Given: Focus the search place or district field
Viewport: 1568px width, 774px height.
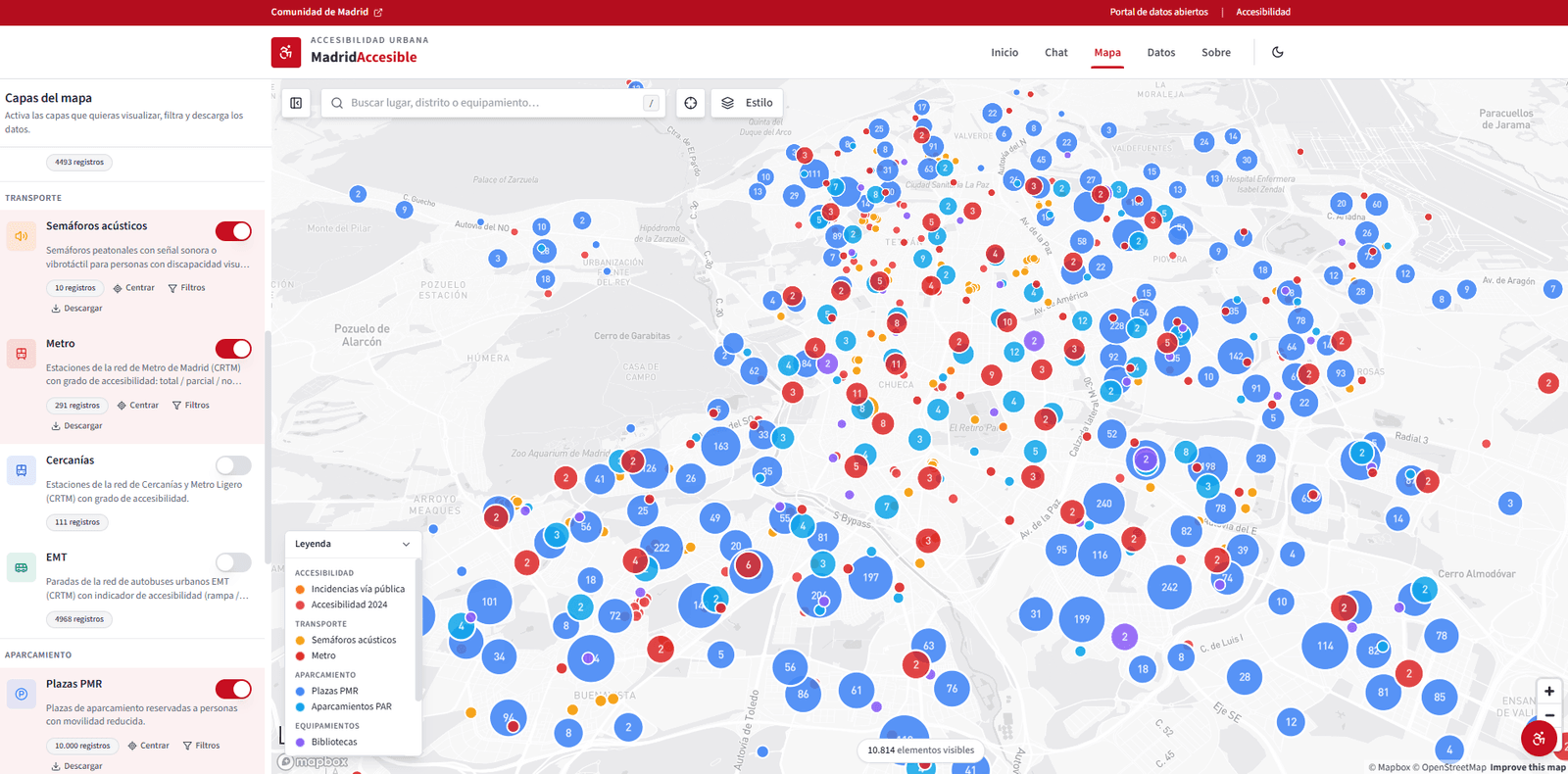Looking at the screenshot, I should pyautogui.click(x=493, y=103).
